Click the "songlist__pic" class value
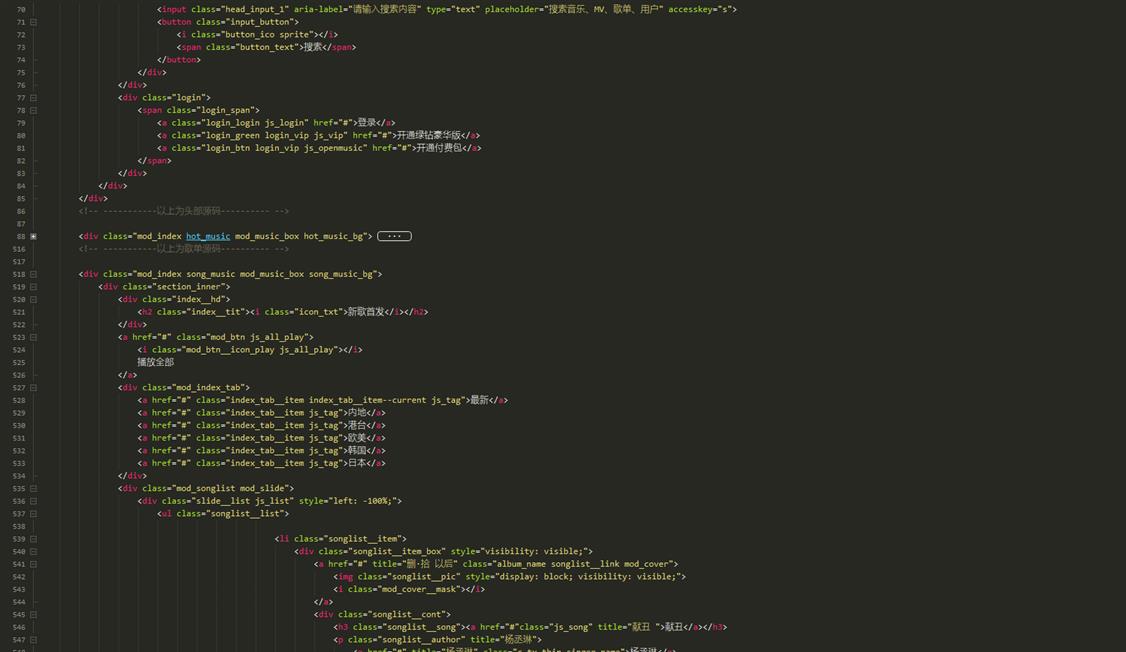This screenshot has height=652, width=1126. click(421, 577)
